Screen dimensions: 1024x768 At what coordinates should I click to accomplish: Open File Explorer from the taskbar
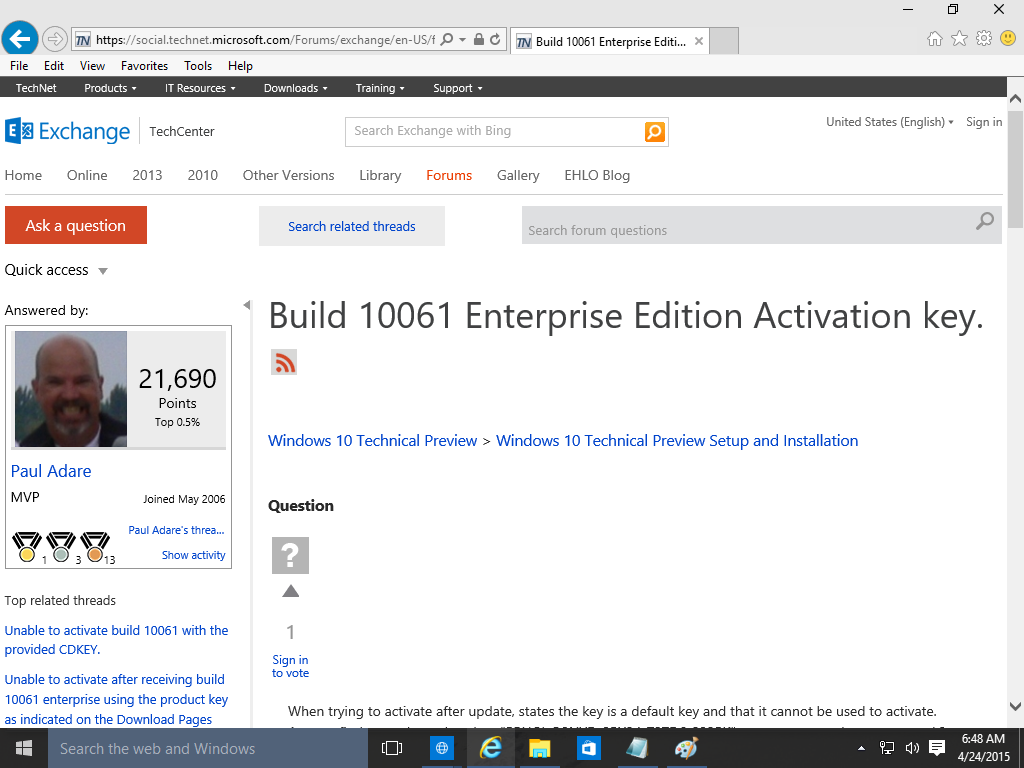pyautogui.click(x=539, y=748)
